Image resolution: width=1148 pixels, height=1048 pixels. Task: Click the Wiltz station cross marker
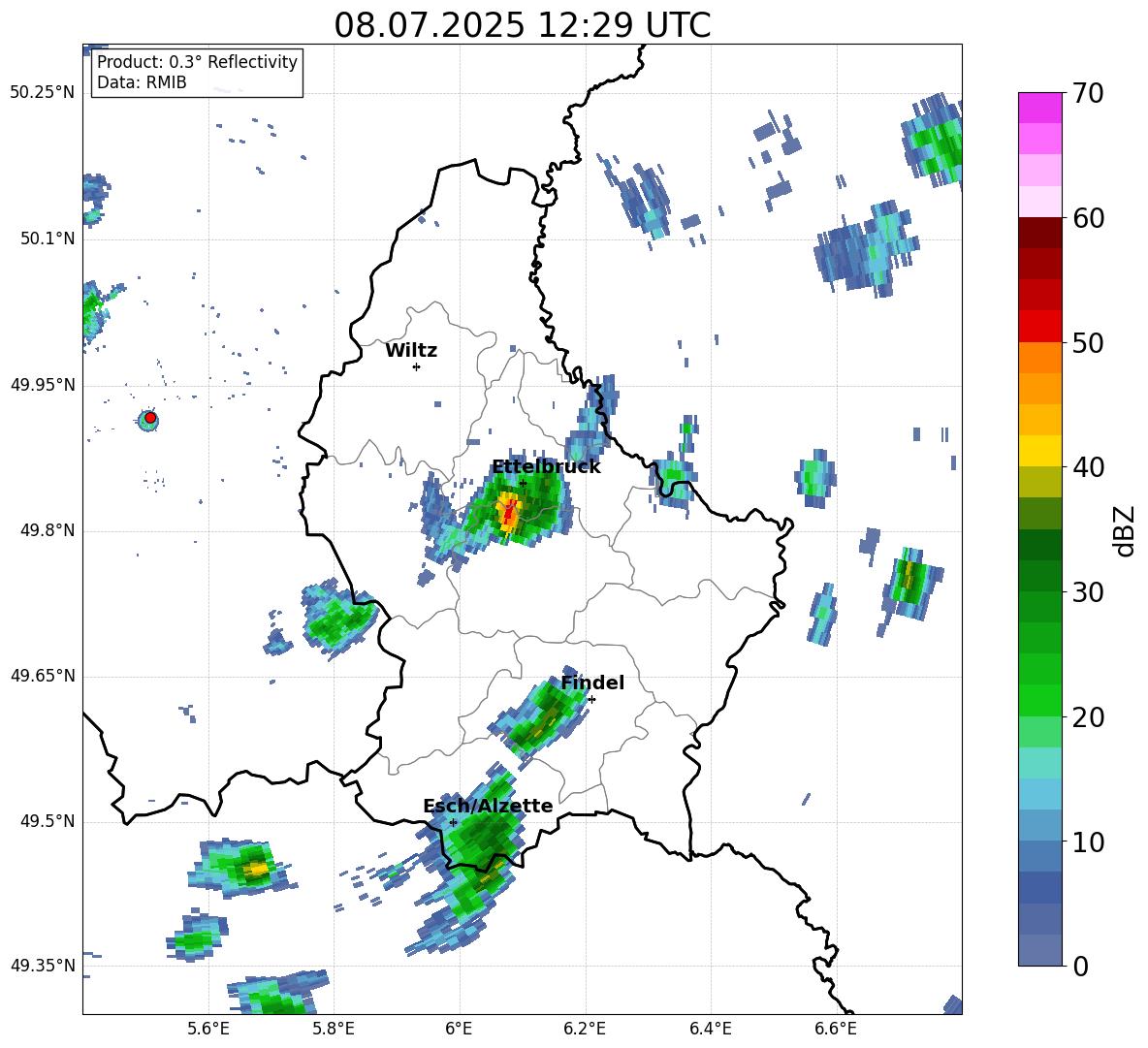(x=416, y=366)
